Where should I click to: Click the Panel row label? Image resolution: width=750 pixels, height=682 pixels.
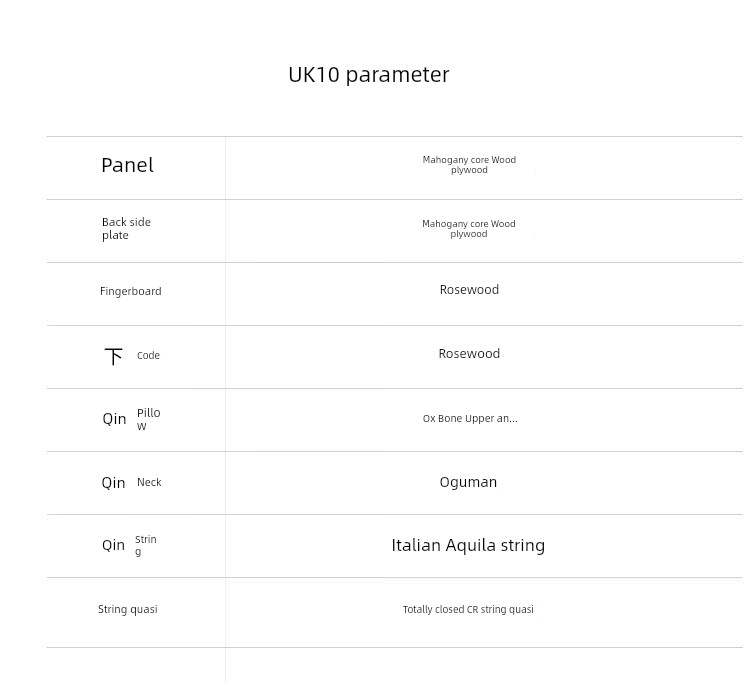127,165
